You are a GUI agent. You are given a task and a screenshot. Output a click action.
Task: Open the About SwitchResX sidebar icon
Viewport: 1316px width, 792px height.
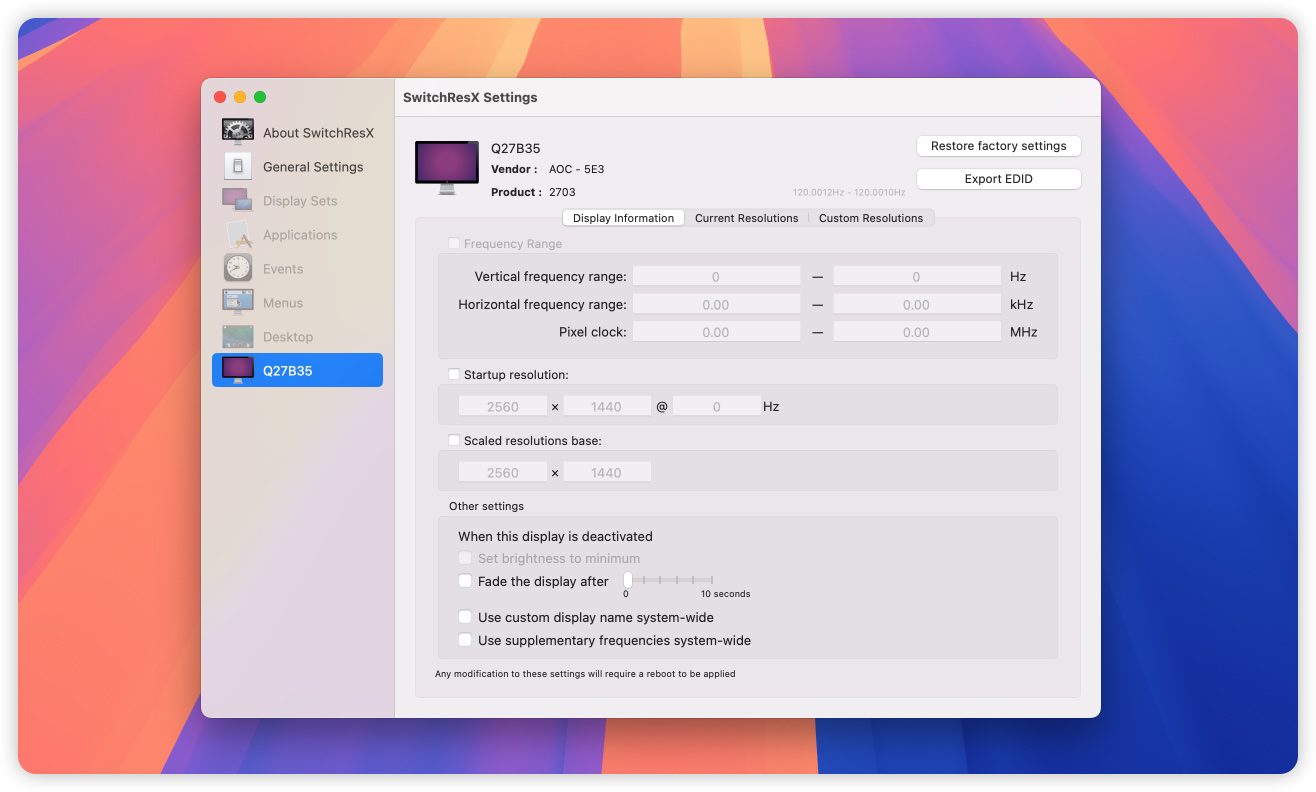238,133
